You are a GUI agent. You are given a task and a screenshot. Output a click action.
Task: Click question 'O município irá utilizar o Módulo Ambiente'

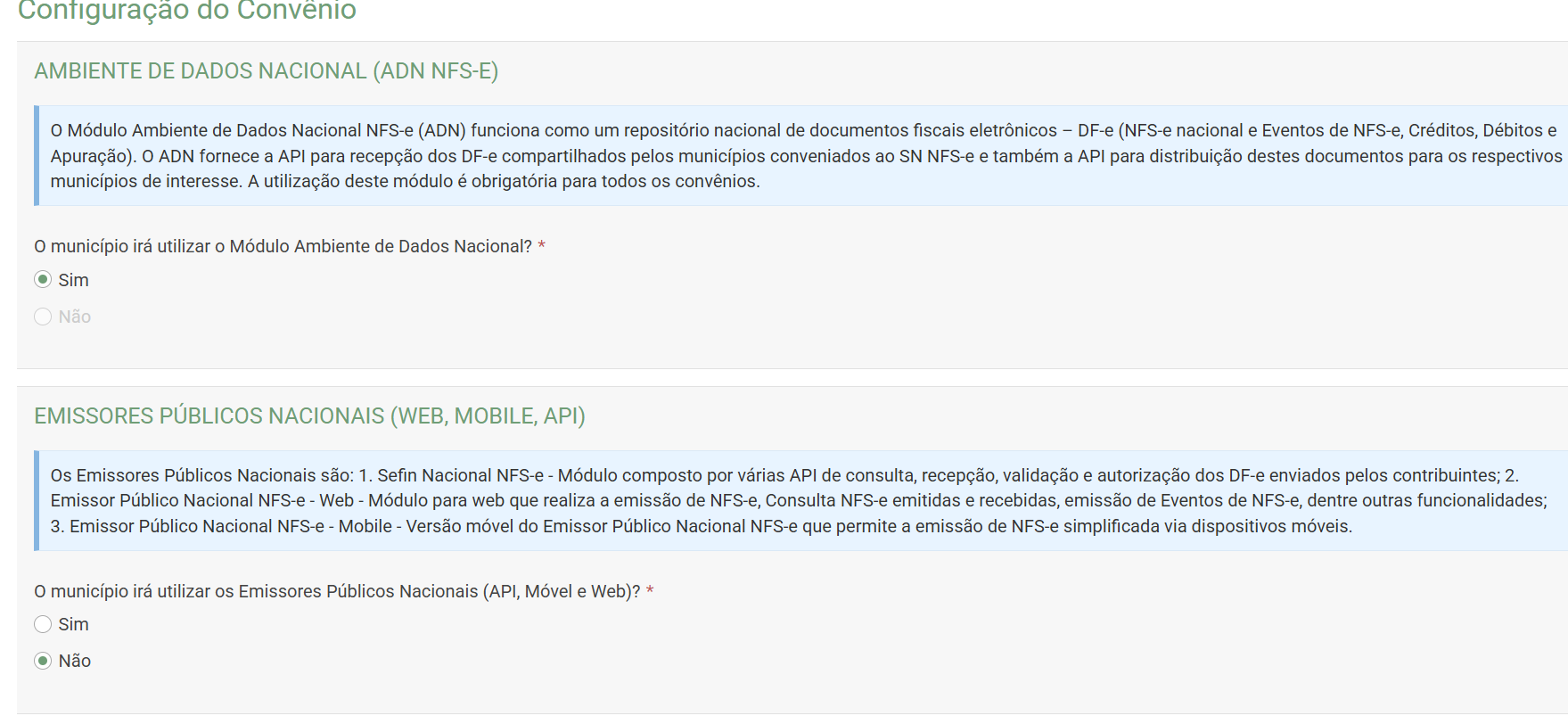pos(283,246)
